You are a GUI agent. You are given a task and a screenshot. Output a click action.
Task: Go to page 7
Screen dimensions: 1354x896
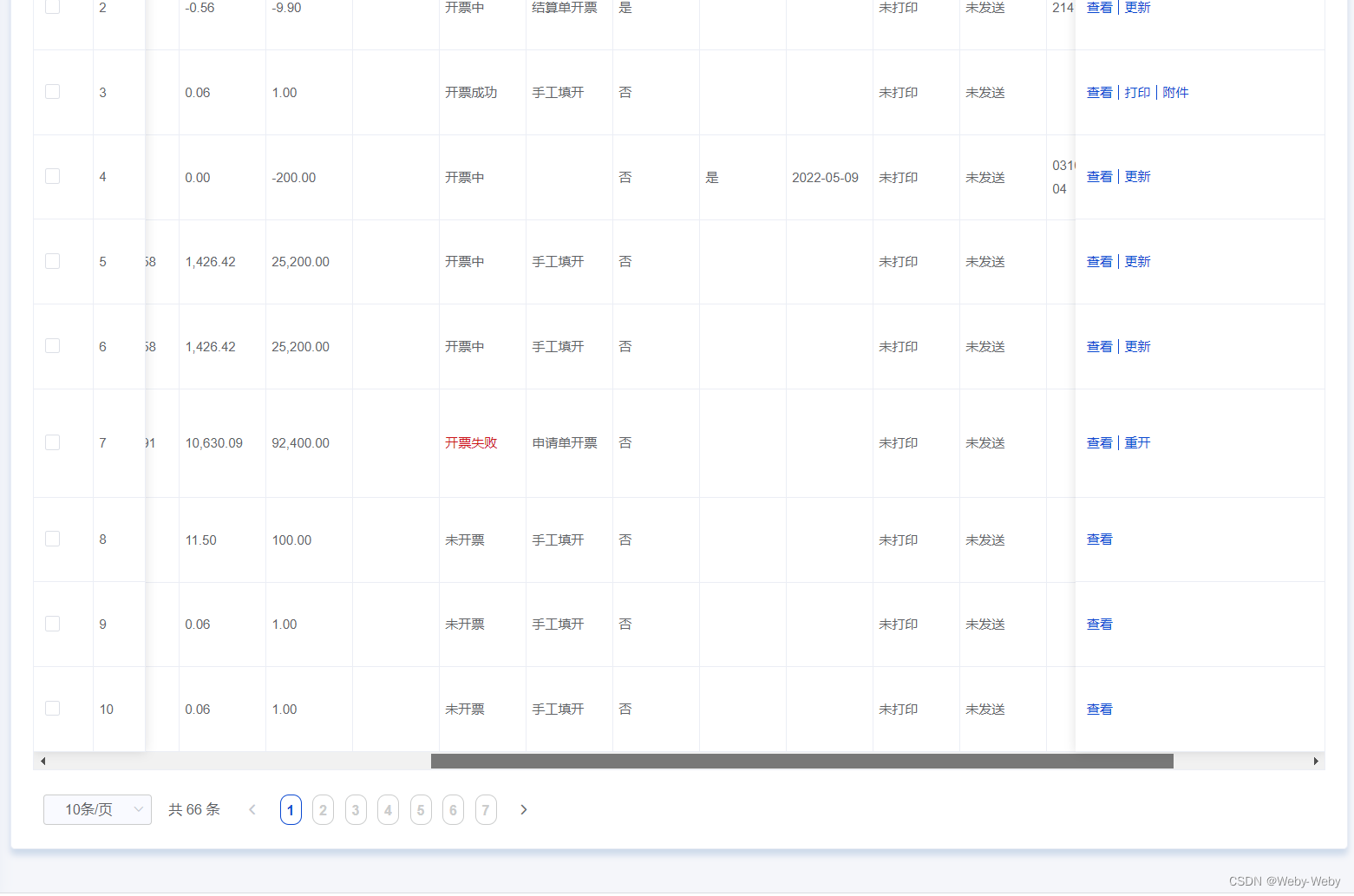[486, 809]
